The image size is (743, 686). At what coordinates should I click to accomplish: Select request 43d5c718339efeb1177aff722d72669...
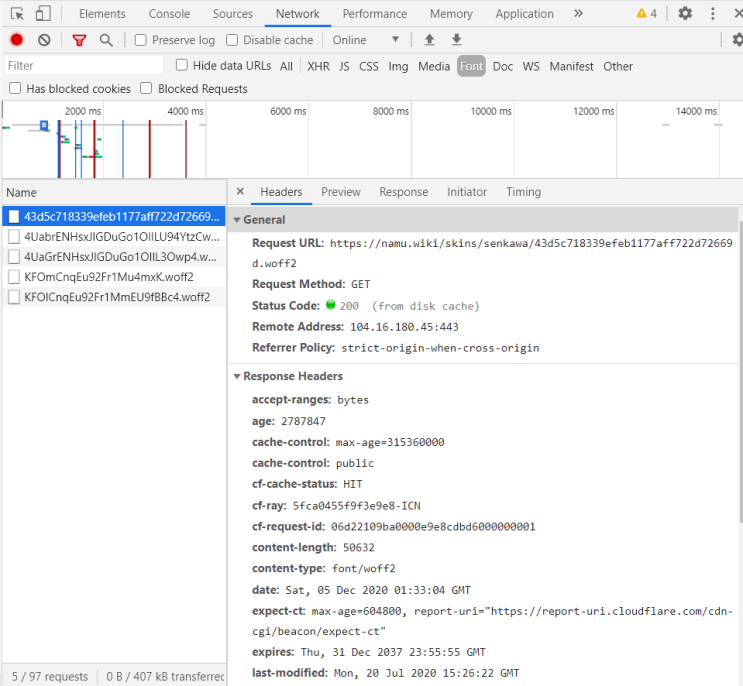point(114,217)
